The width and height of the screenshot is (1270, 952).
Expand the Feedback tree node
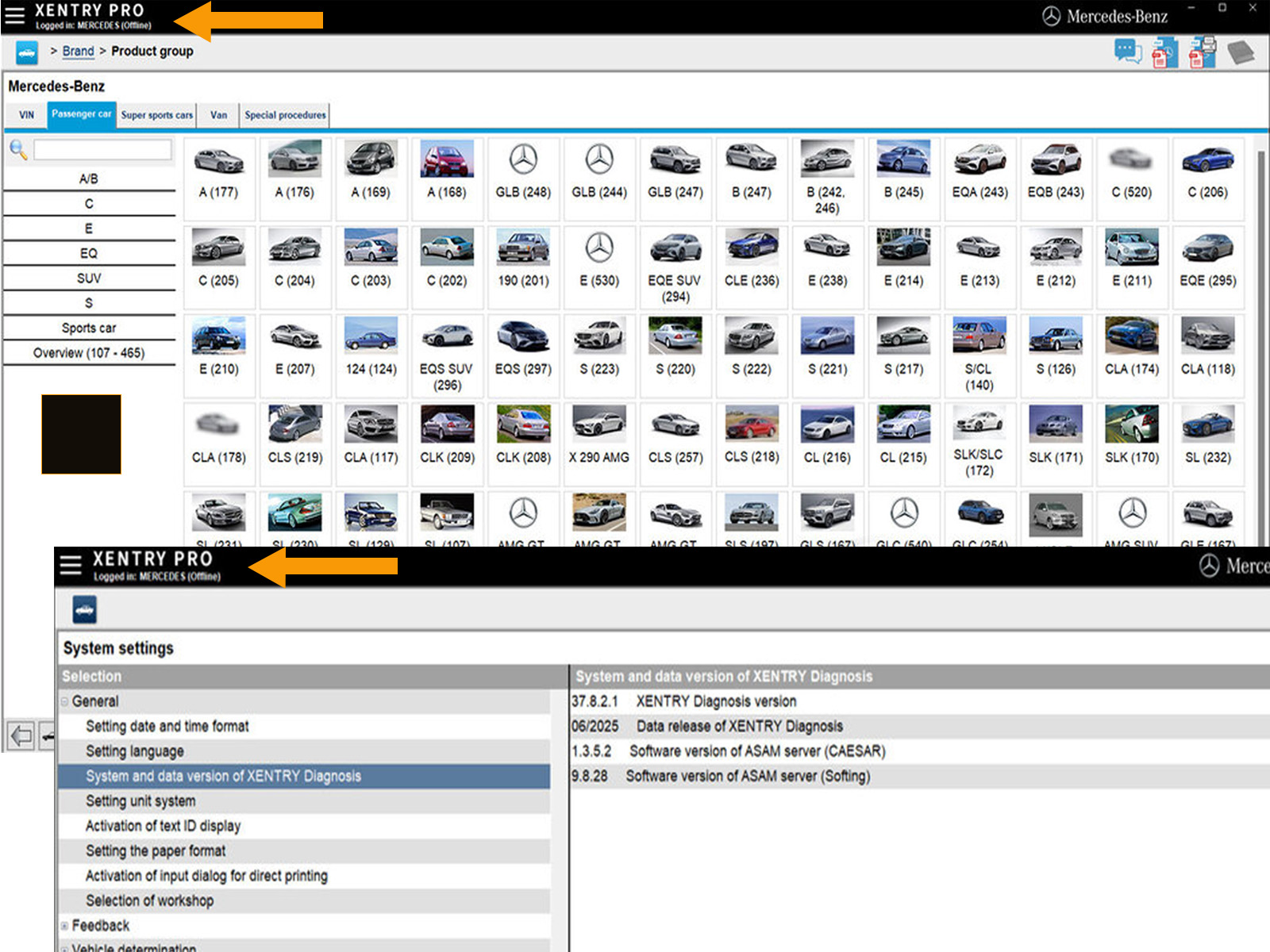(65, 926)
